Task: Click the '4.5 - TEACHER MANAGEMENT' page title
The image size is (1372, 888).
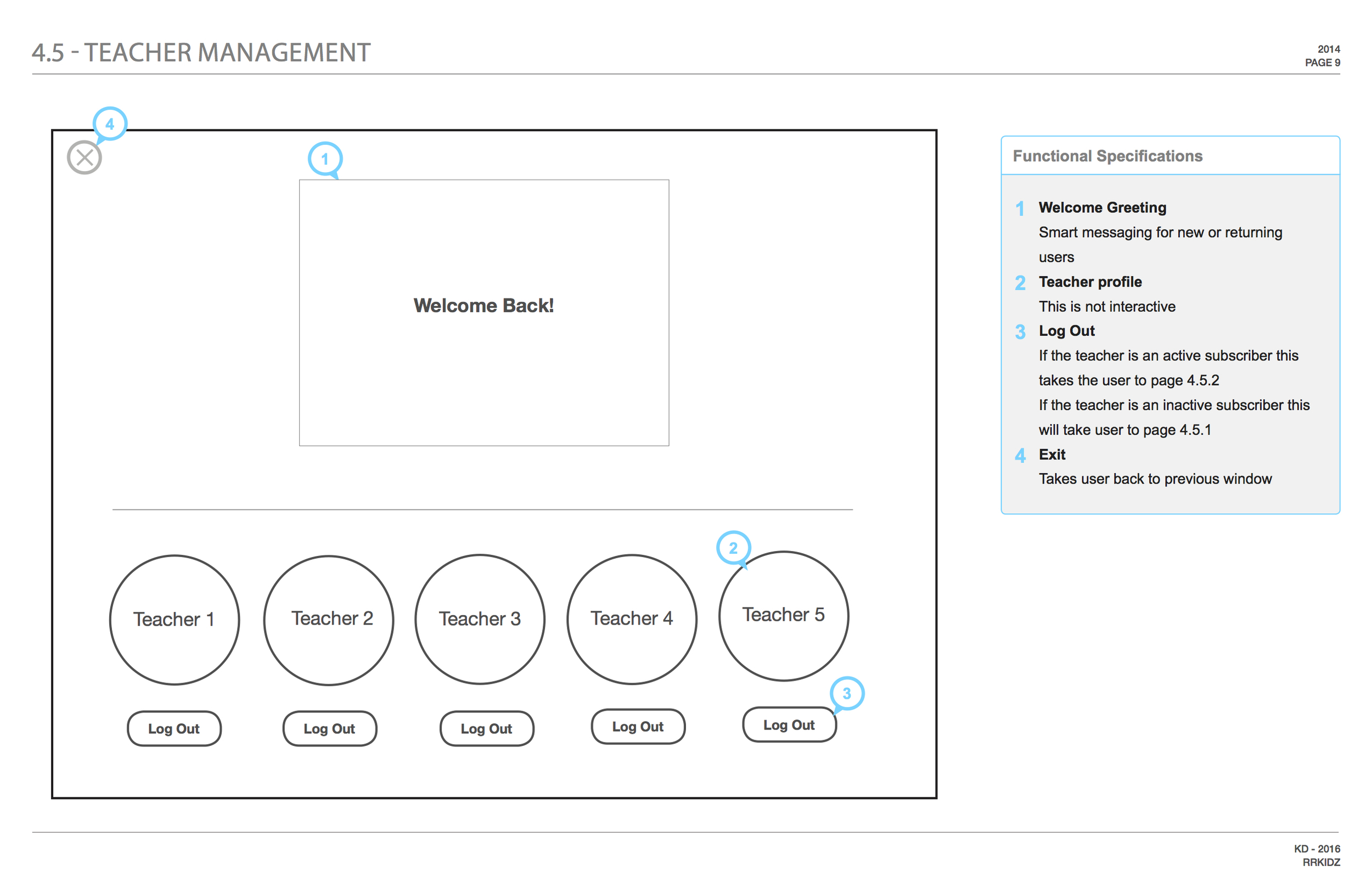Action: pos(201,53)
